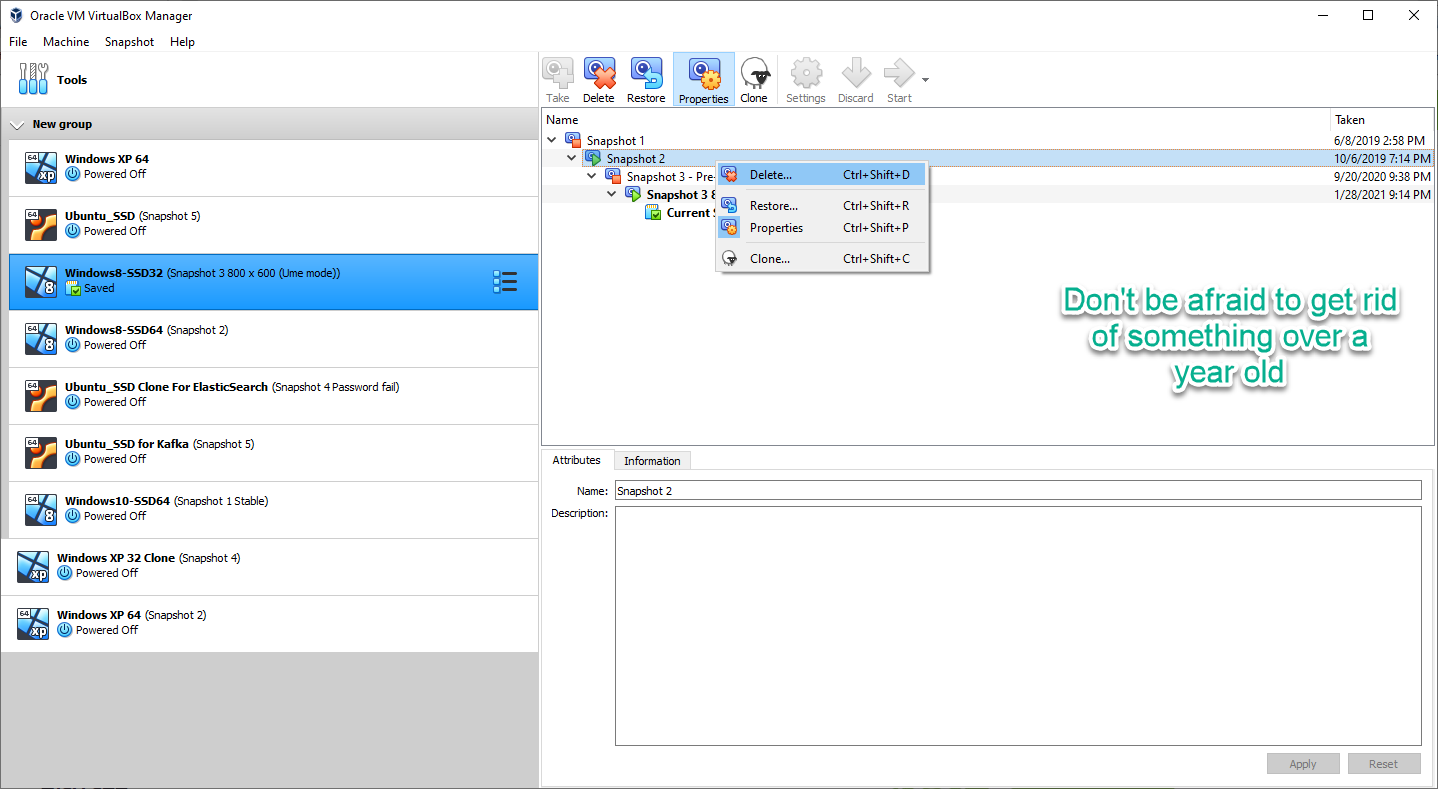Select the Windows10-SSD64 machine icon
This screenshot has height=789, width=1438.
pyautogui.click(x=41, y=510)
